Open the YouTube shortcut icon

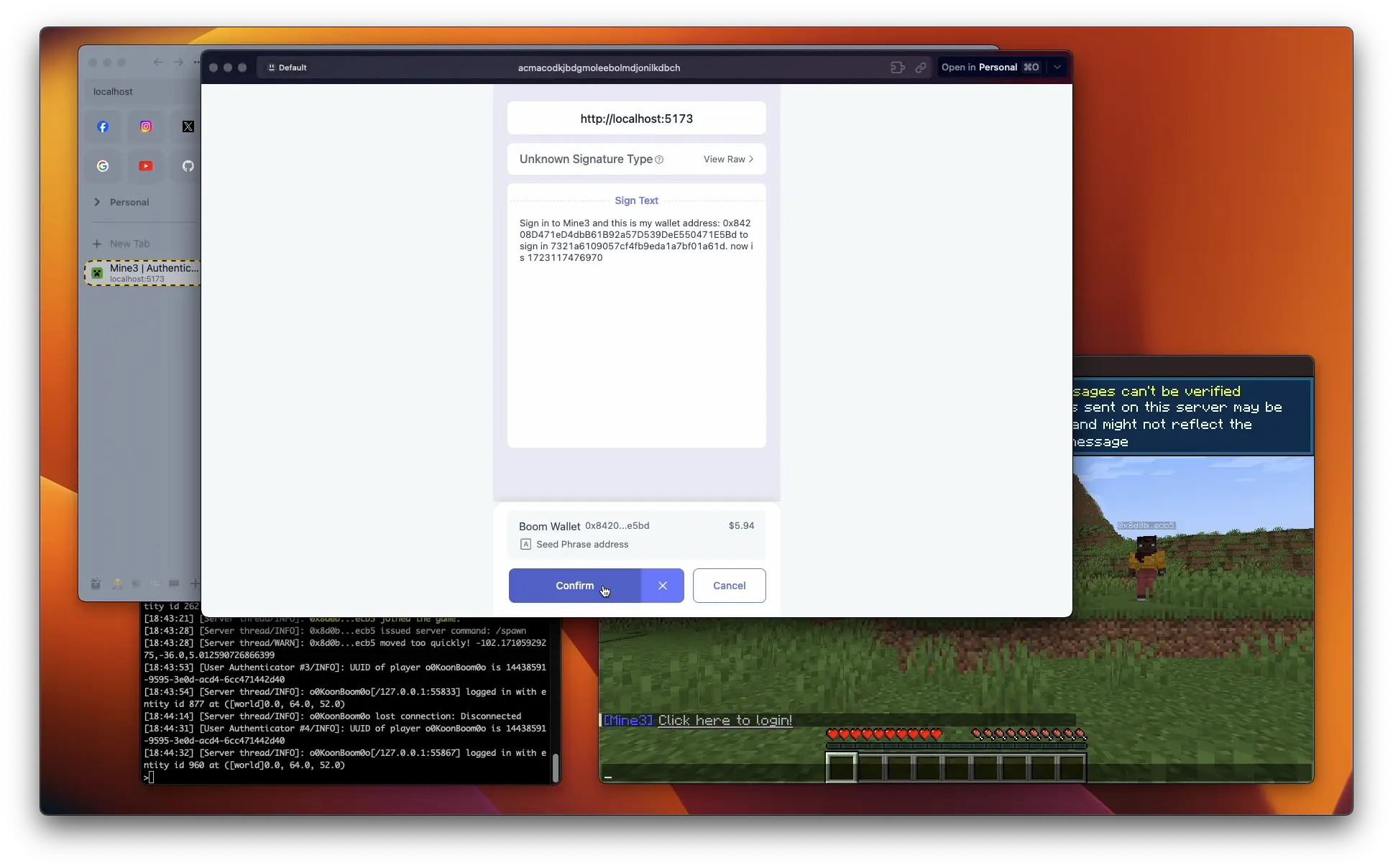coord(146,166)
